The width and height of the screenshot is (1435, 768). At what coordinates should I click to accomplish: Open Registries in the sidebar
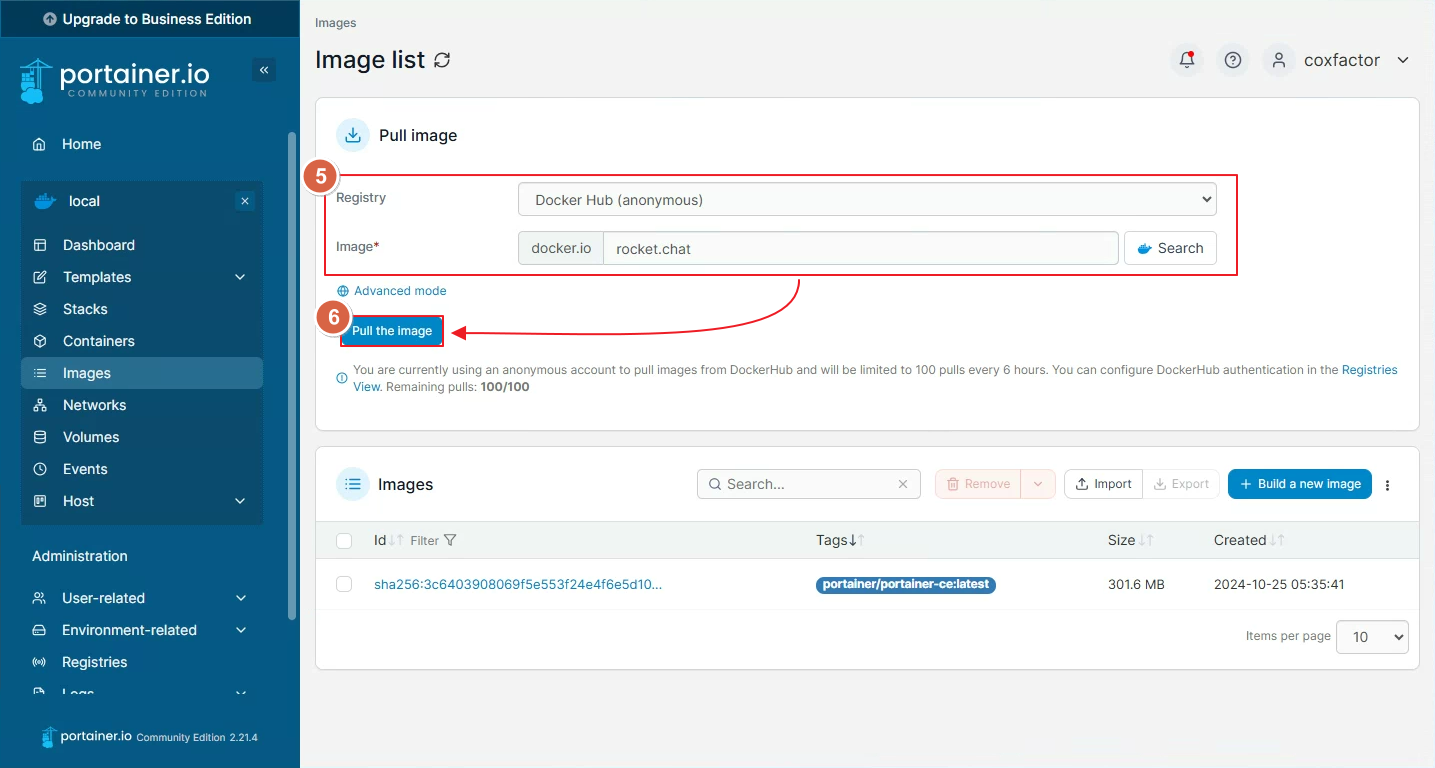142,662
